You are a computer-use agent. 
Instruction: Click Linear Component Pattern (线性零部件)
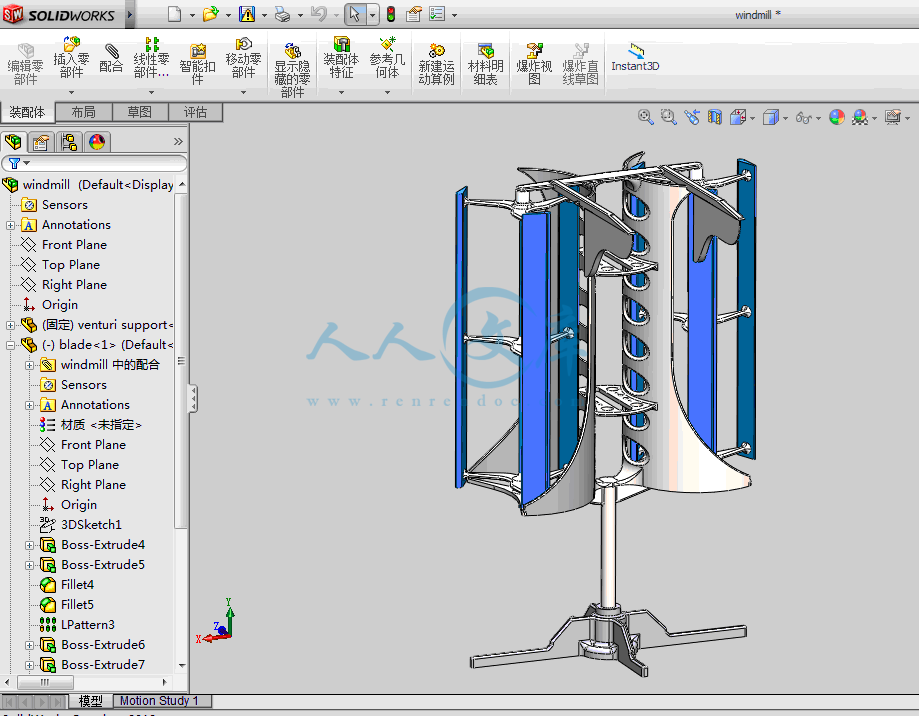pyautogui.click(x=151, y=58)
